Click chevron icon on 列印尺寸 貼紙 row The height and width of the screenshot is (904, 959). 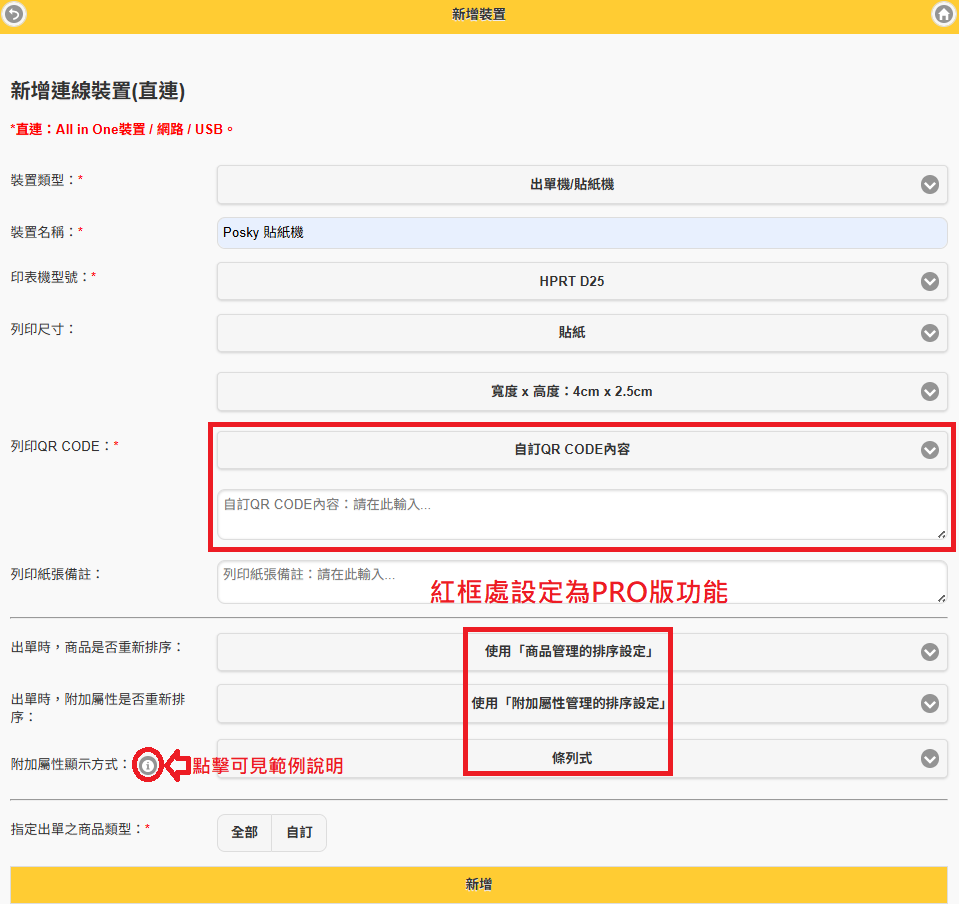[930, 333]
